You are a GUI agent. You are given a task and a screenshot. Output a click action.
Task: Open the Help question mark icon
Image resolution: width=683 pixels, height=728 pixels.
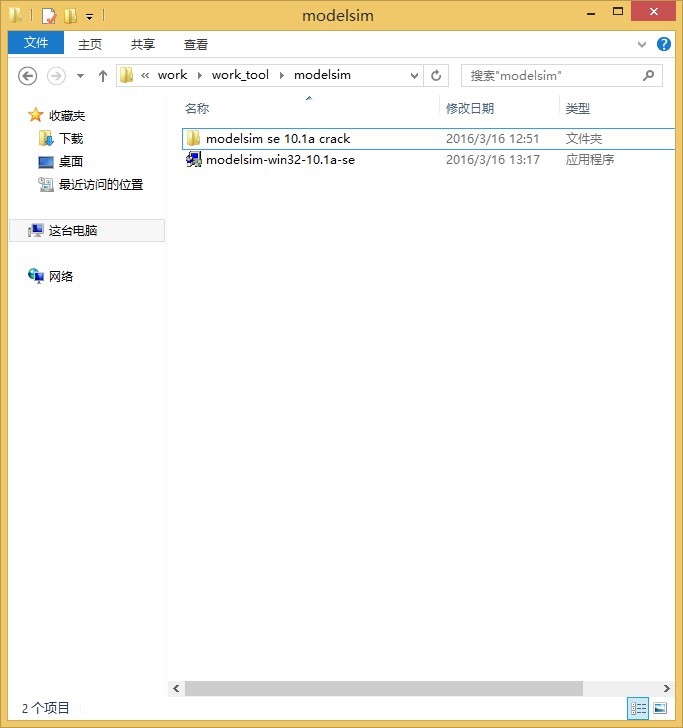coord(663,44)
